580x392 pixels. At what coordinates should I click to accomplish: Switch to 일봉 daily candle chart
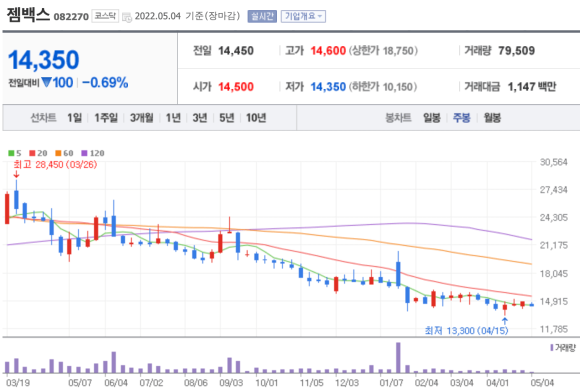click(x=432, y=118)
